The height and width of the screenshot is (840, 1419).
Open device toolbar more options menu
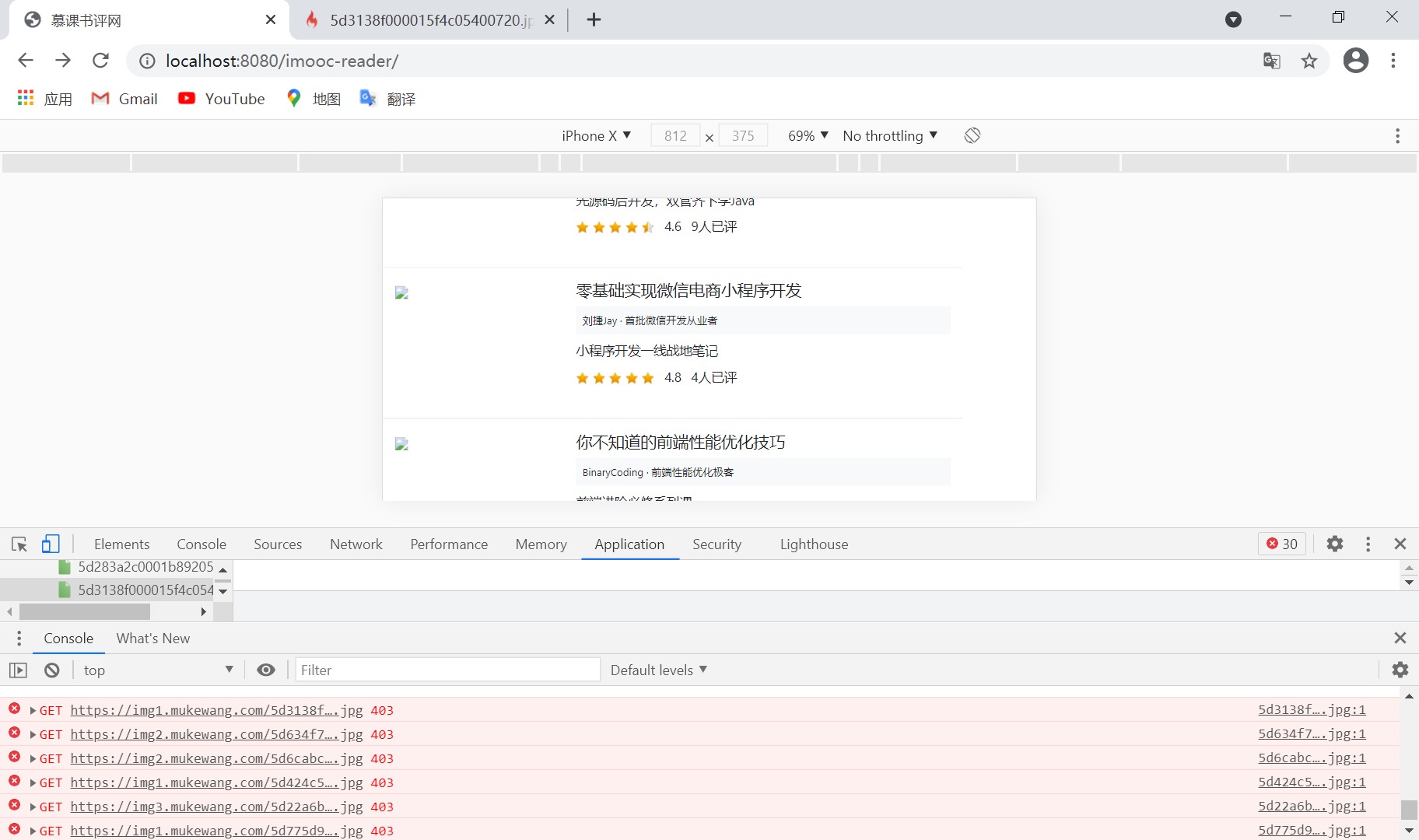click(x=1397, y=136)
